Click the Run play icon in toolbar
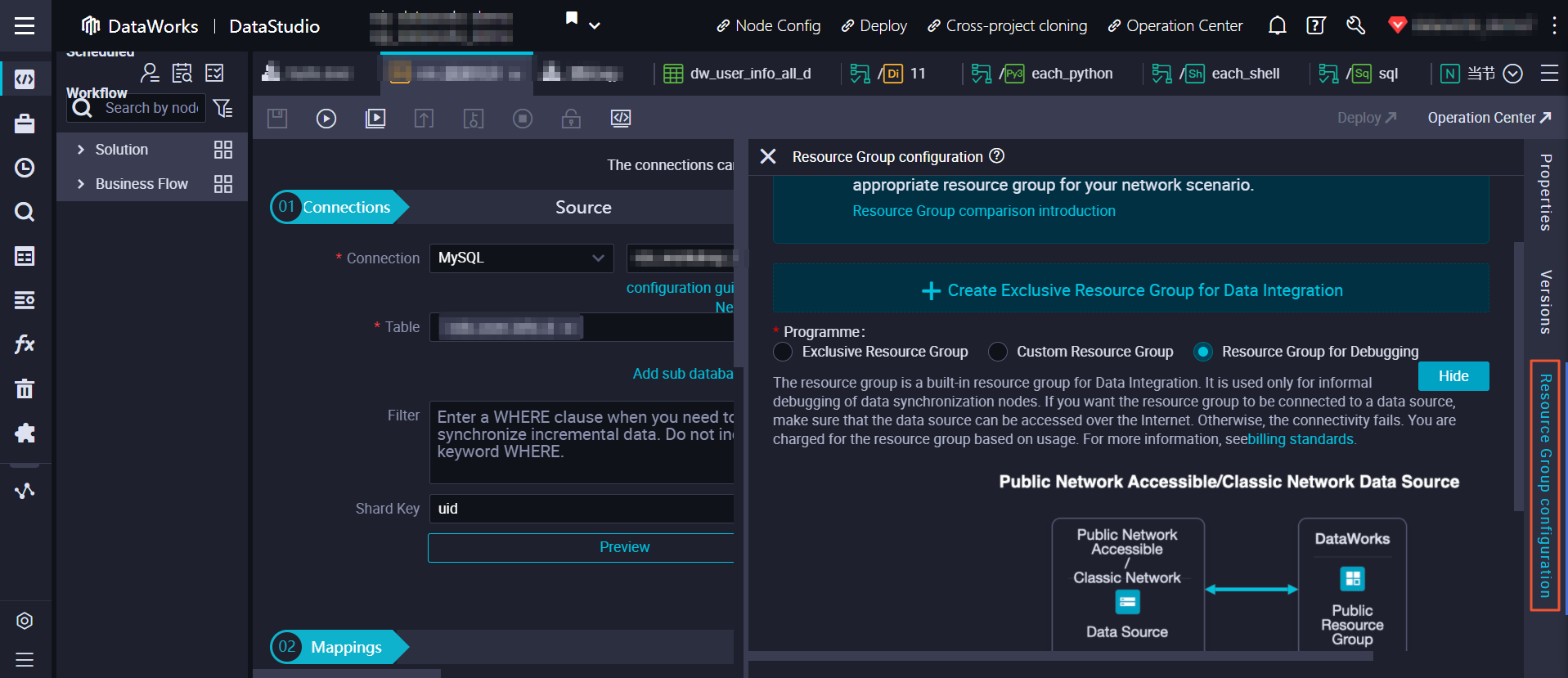 [x=326, y=119]
